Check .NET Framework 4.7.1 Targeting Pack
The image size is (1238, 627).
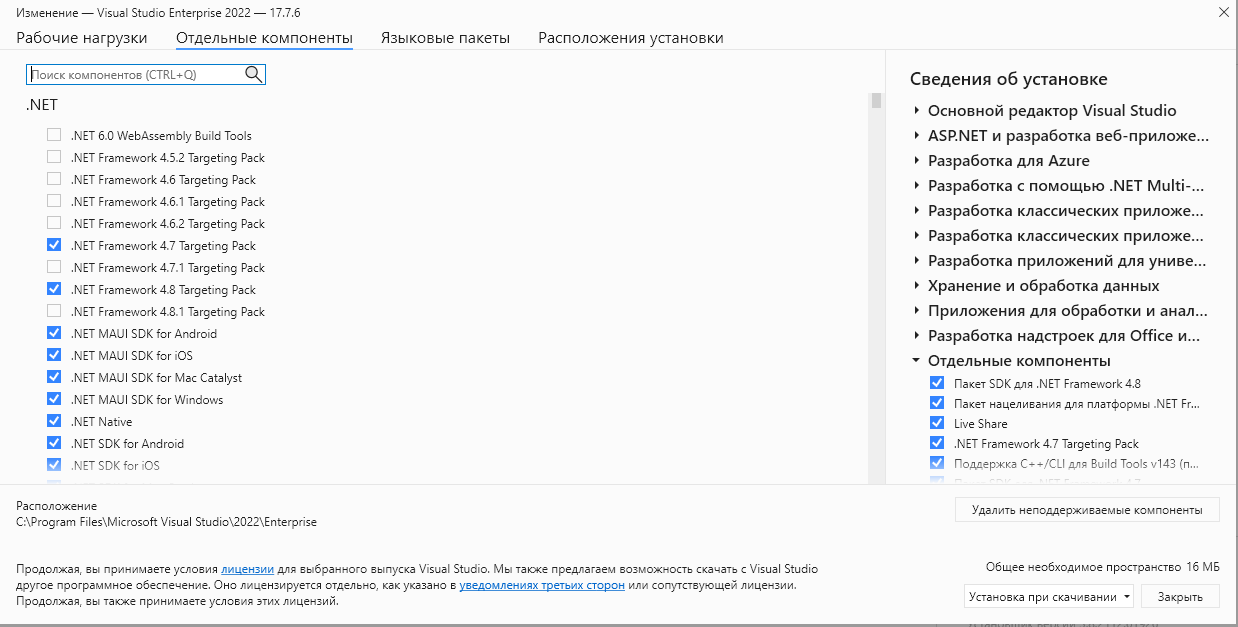pos(54,267)
